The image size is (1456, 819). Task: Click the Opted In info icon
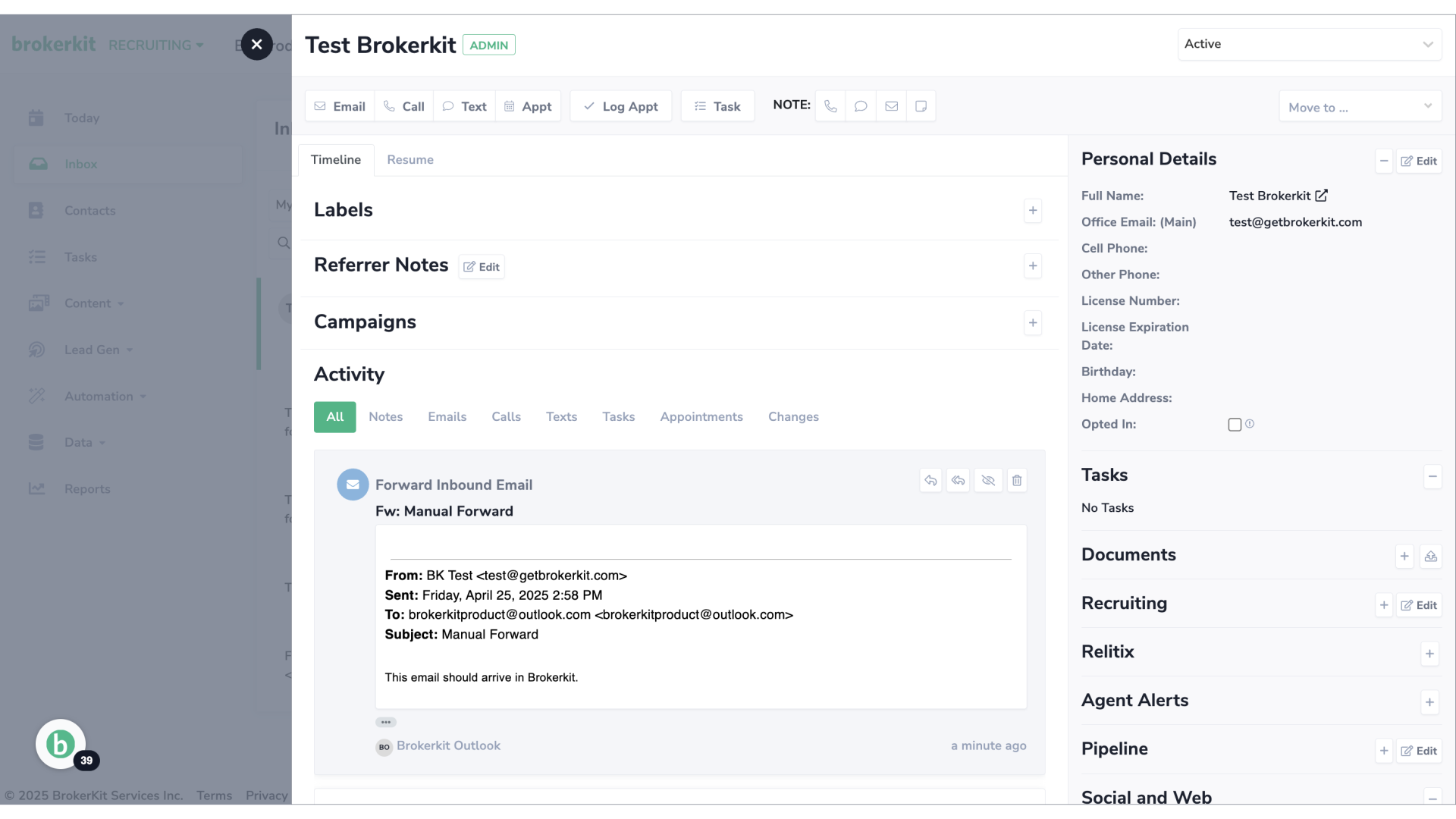(x=1250, y=424)
